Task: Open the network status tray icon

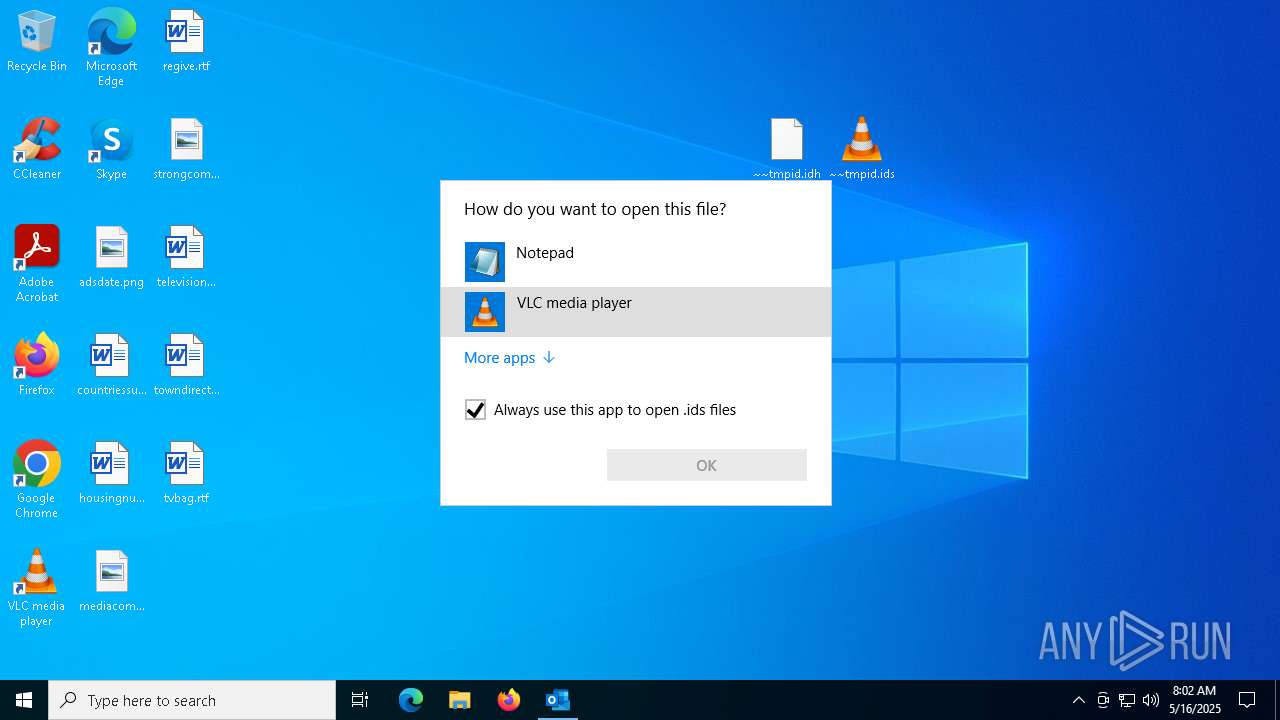Action: (x=1127, y=700)
